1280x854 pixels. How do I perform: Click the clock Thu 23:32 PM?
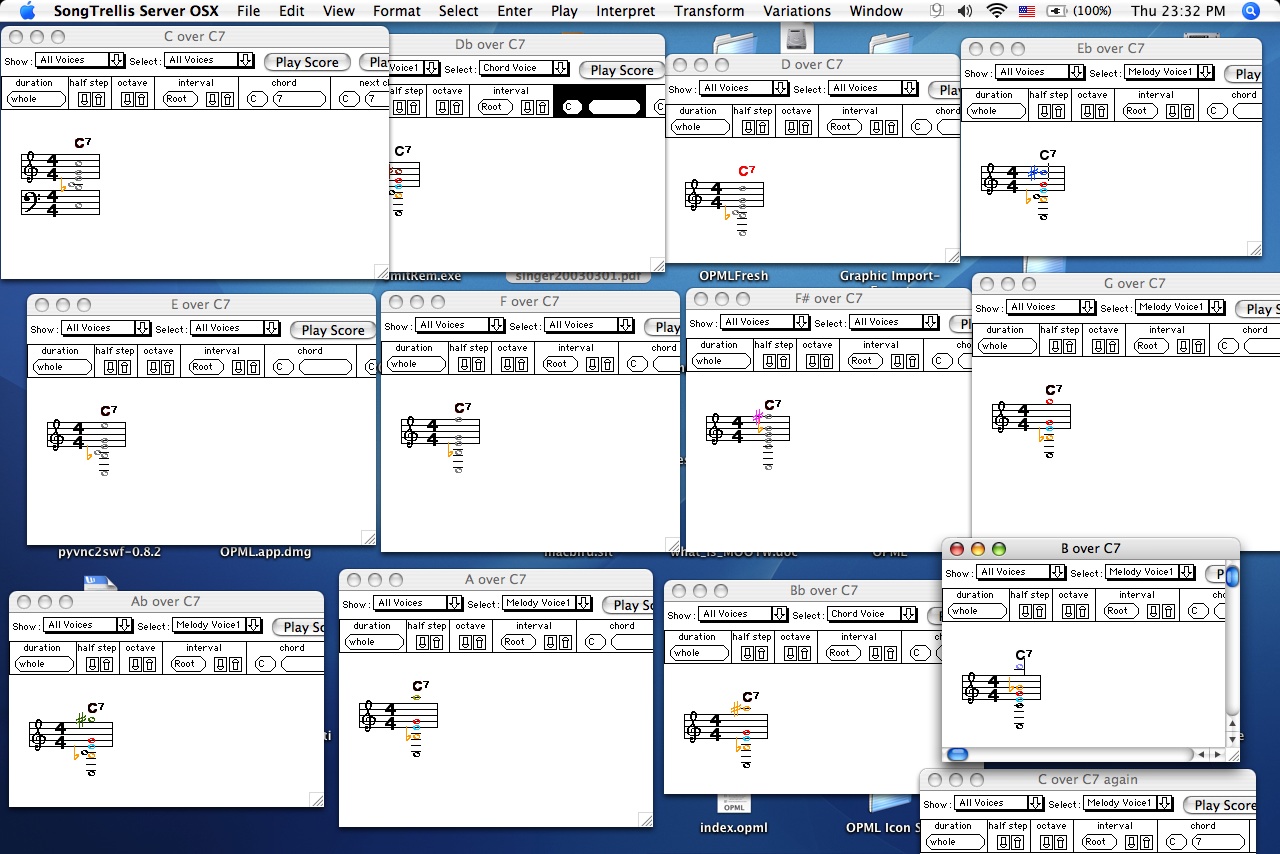pyautogui.click(x=1178, y=11)
